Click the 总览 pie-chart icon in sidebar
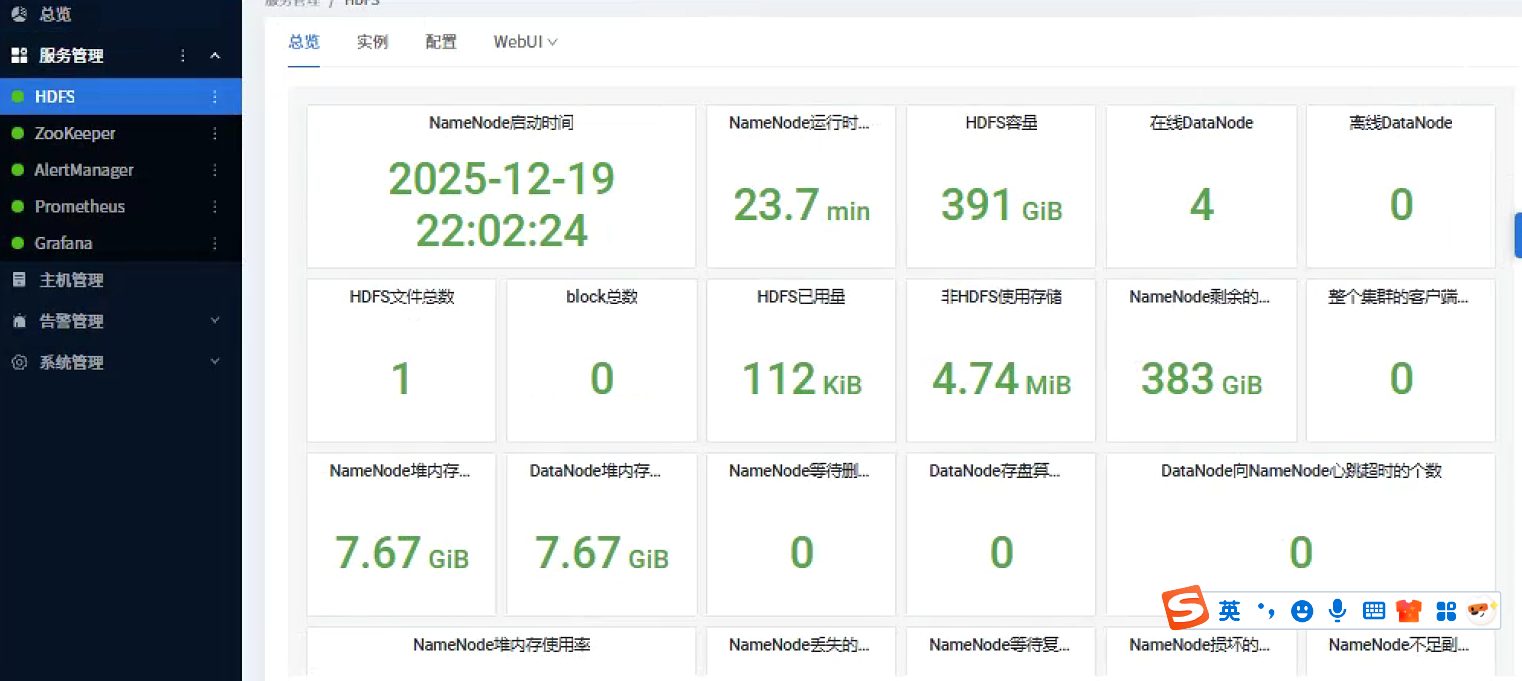Viewport: 1522px width, 681px height. pos(19,15)
